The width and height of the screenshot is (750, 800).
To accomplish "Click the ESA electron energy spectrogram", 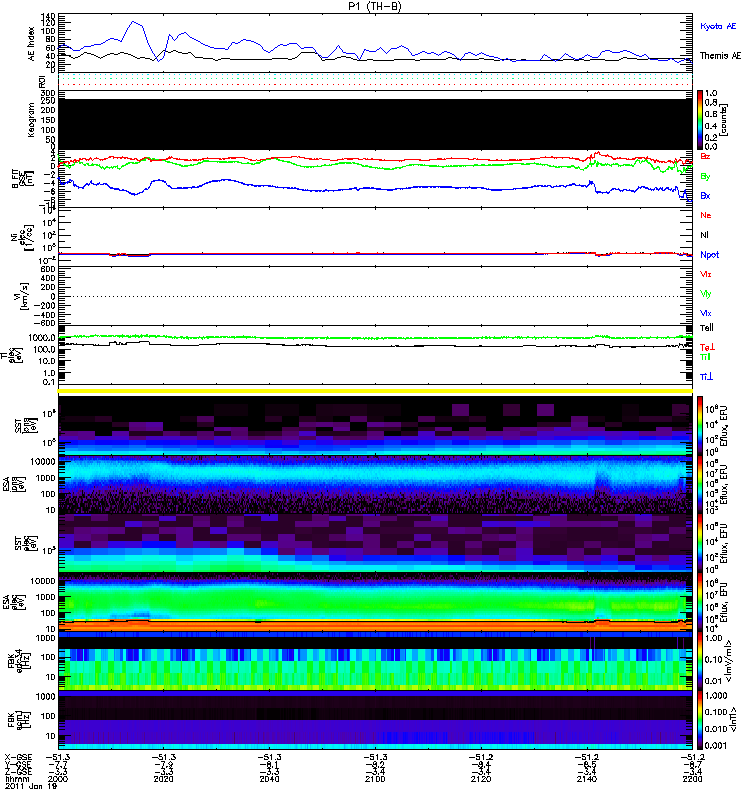I will point(375,603).
